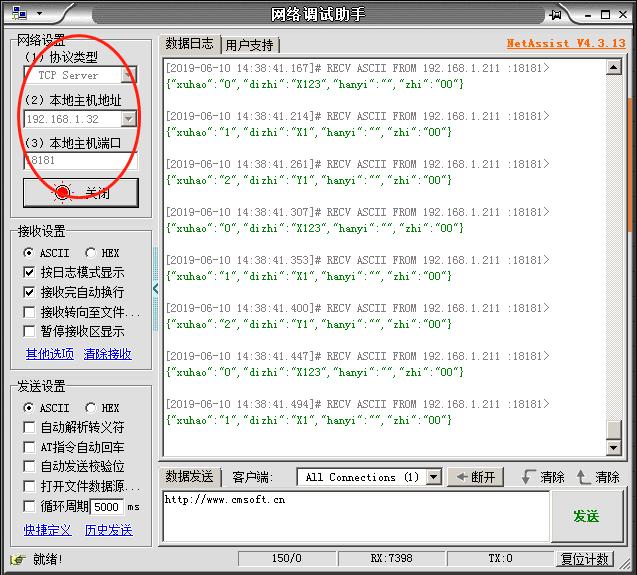The height and width of the screenshot is (575, 637).
Task: Click the send text box containing http://www.cmsoft.cn
Action: 356,516
